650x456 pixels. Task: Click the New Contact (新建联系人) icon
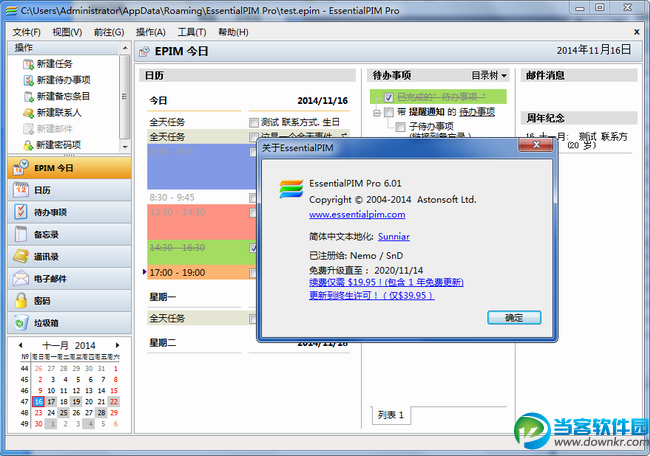tap(28, 113)
